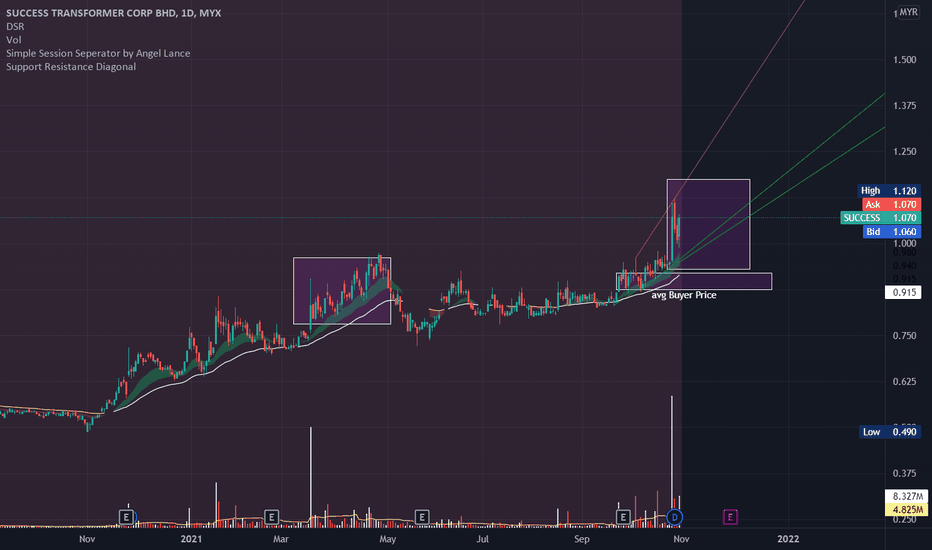
Task: Click 2022 on the time axis
Action: pyautogui.click(x=788, y=539)
